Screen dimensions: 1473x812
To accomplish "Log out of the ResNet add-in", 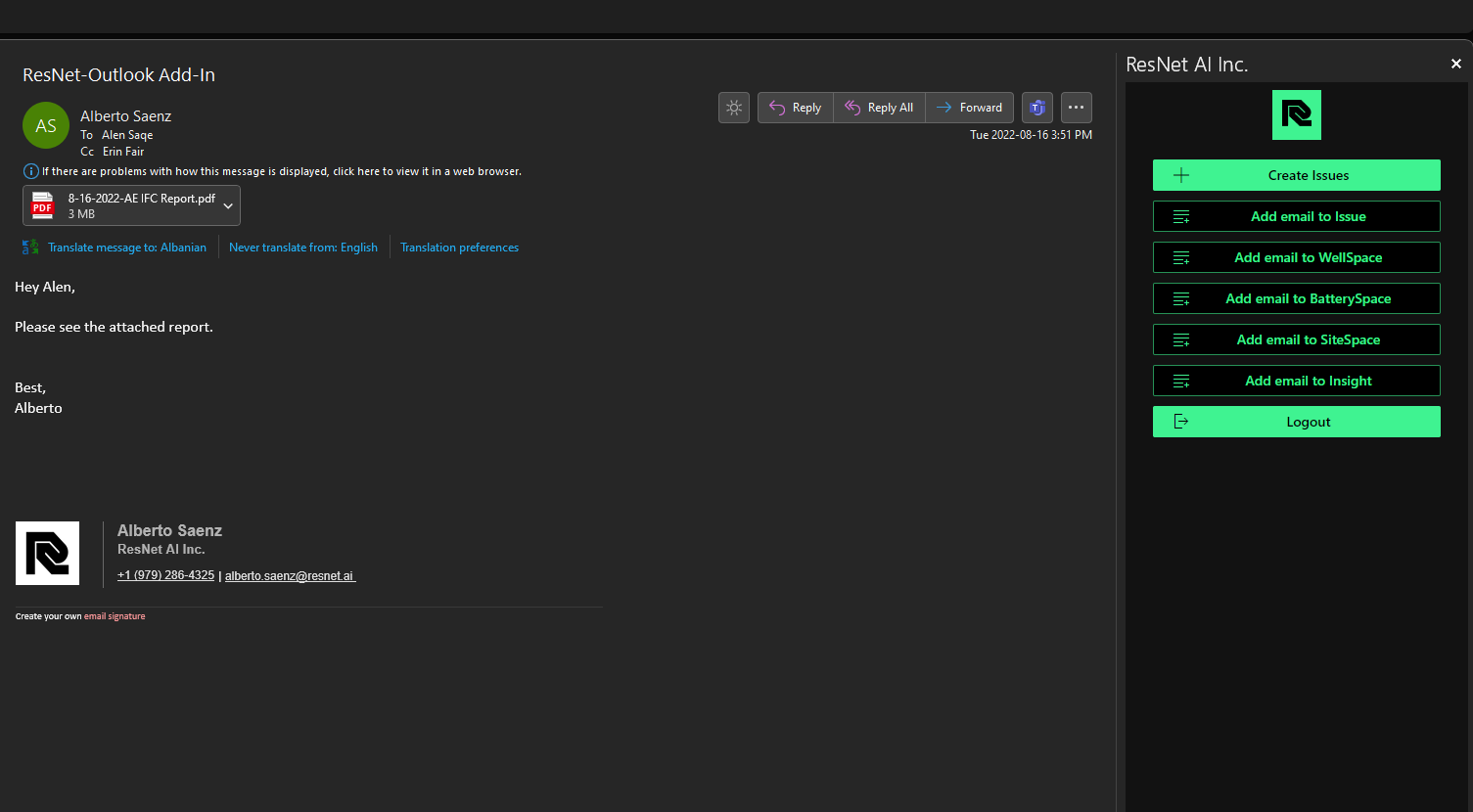I will click(x=1296, y=422).
